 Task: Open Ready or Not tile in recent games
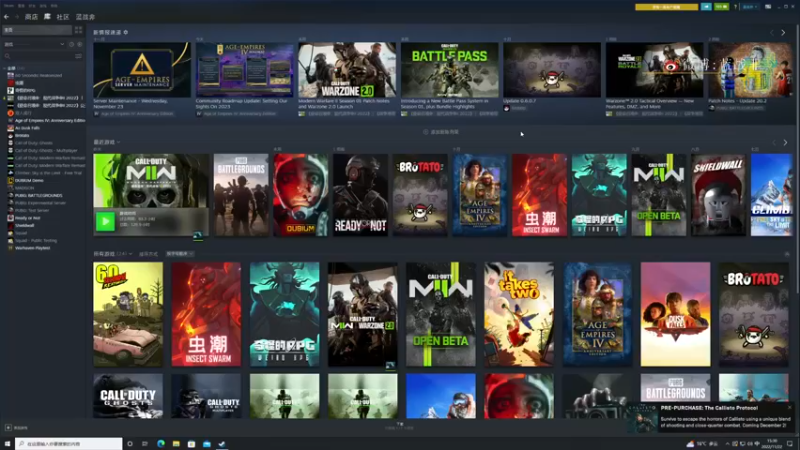click(x=361, y=195)
